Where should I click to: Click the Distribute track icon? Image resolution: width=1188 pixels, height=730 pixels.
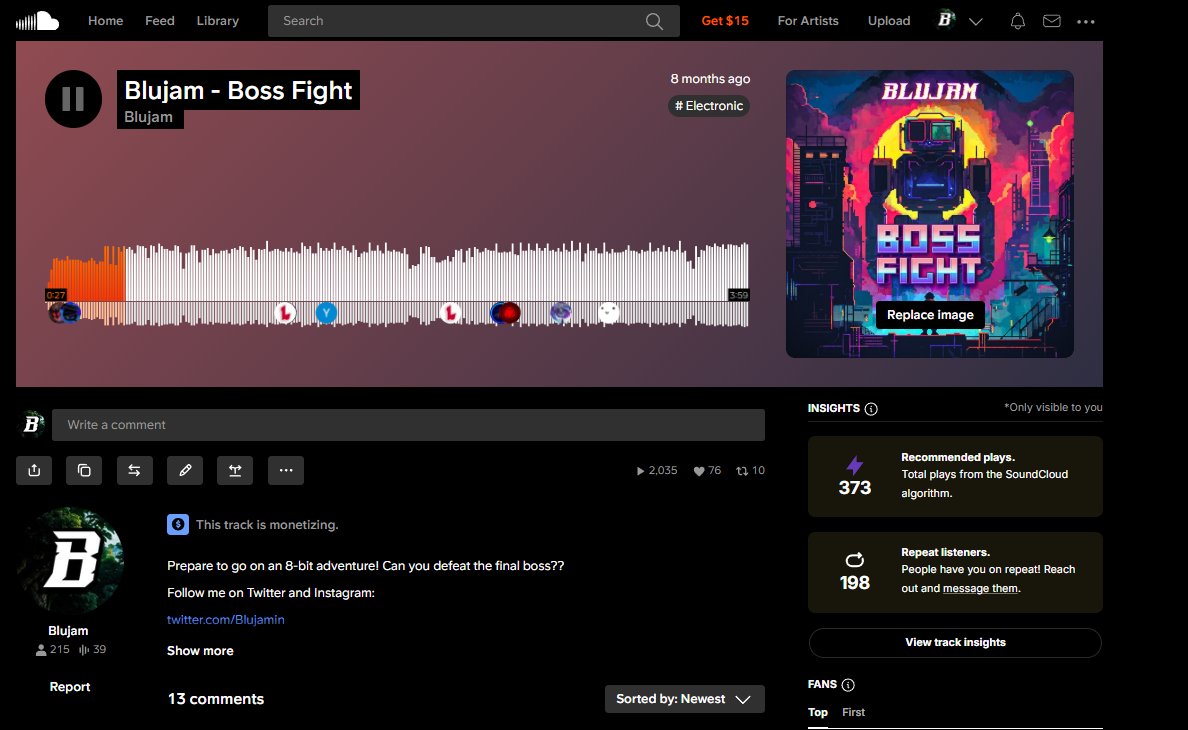point(235,470)
